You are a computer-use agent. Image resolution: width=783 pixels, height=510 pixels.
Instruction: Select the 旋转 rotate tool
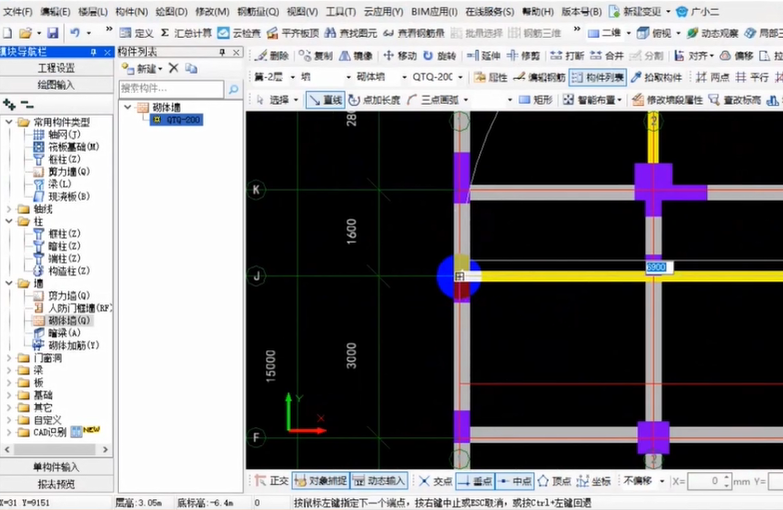pos(439,55)
